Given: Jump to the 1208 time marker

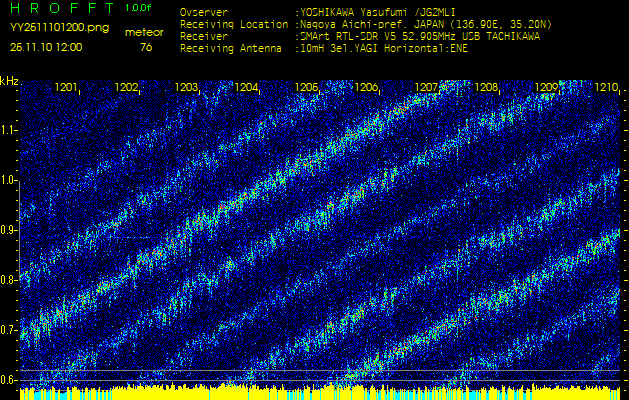Looking at the screenshot, I should 486,88.
